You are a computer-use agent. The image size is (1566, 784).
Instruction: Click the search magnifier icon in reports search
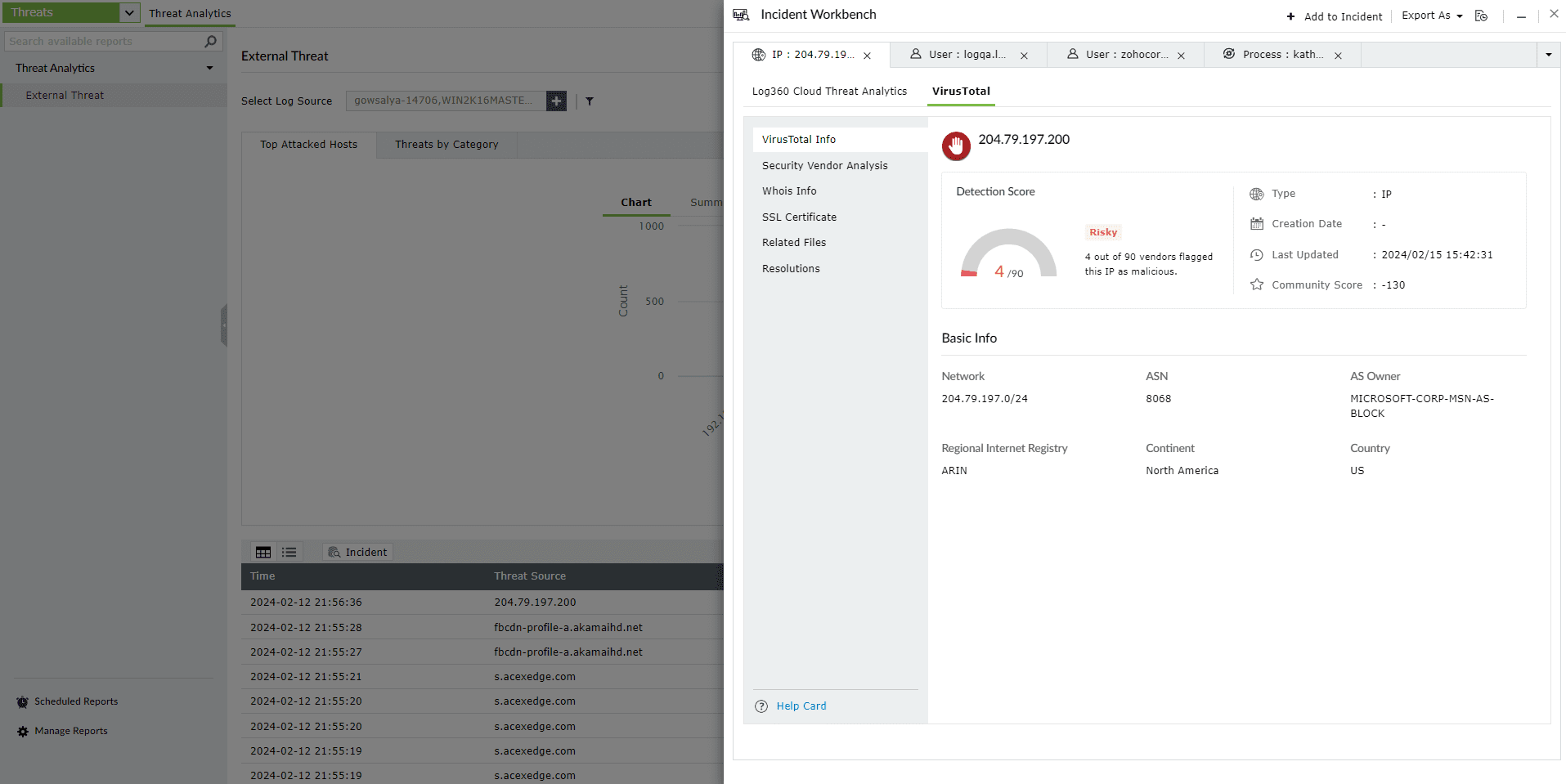click(x=211, y=41)
